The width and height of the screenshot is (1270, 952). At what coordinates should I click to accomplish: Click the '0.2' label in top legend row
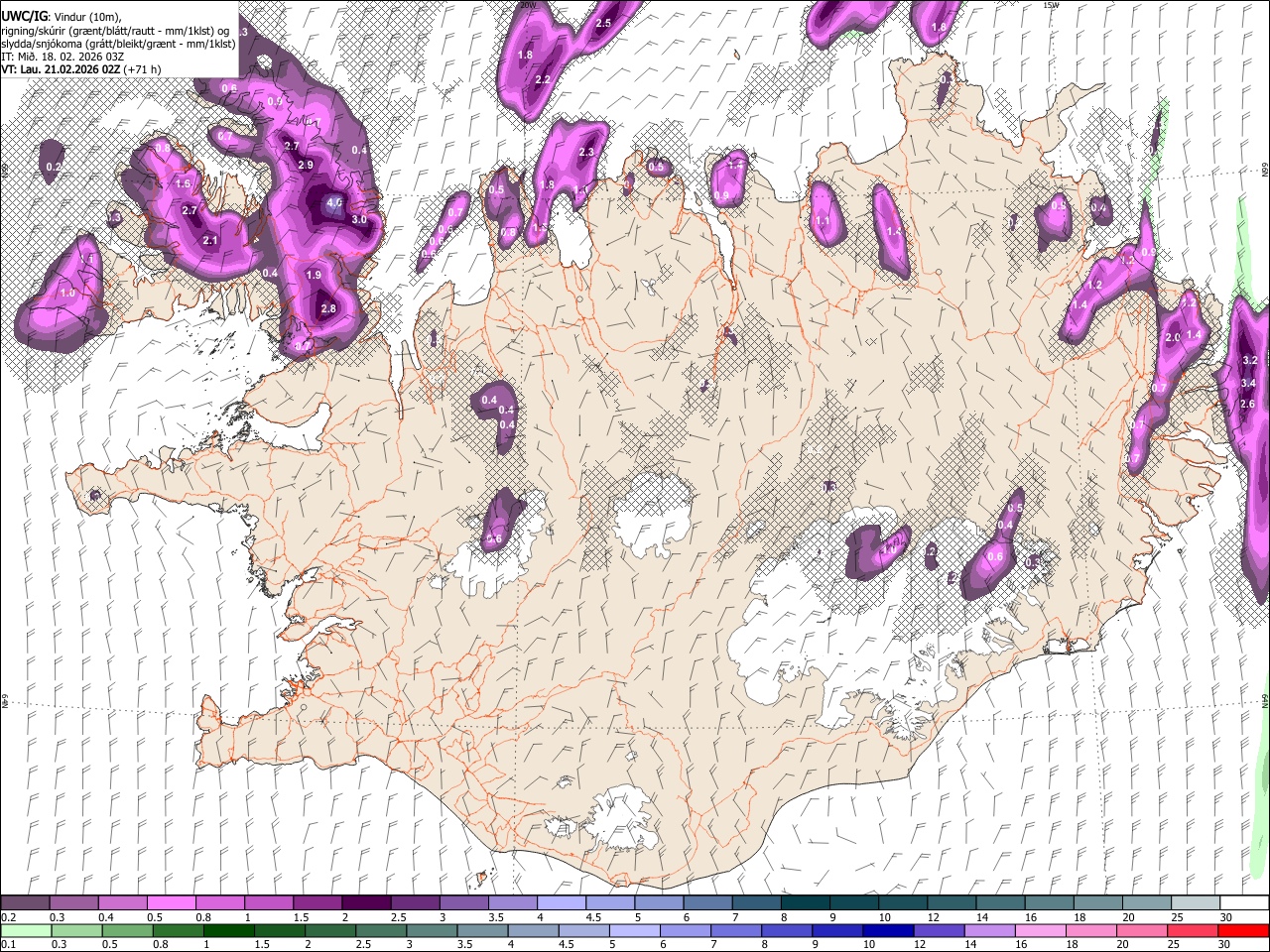point(7,917)
